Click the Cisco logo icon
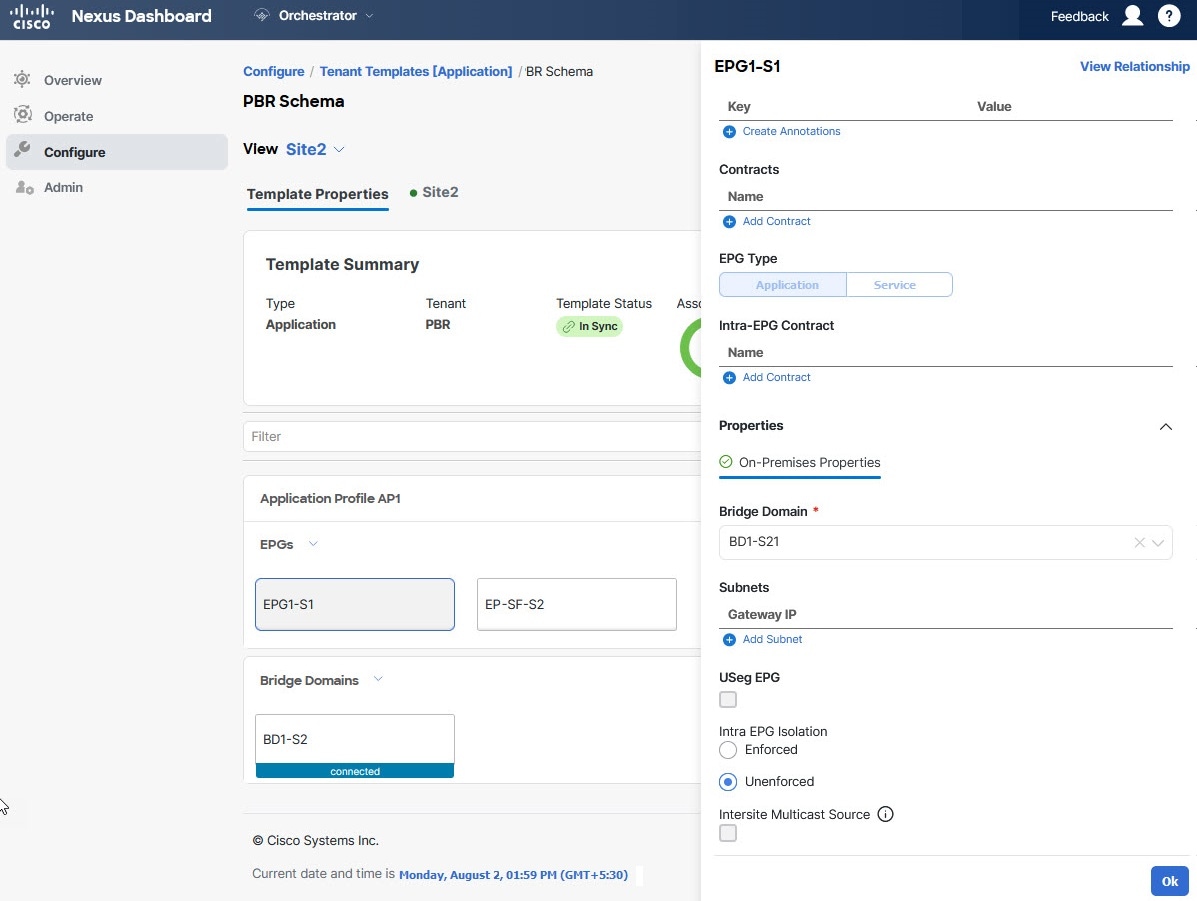This screenshot has width=1197, height=901. pos(31,16)
